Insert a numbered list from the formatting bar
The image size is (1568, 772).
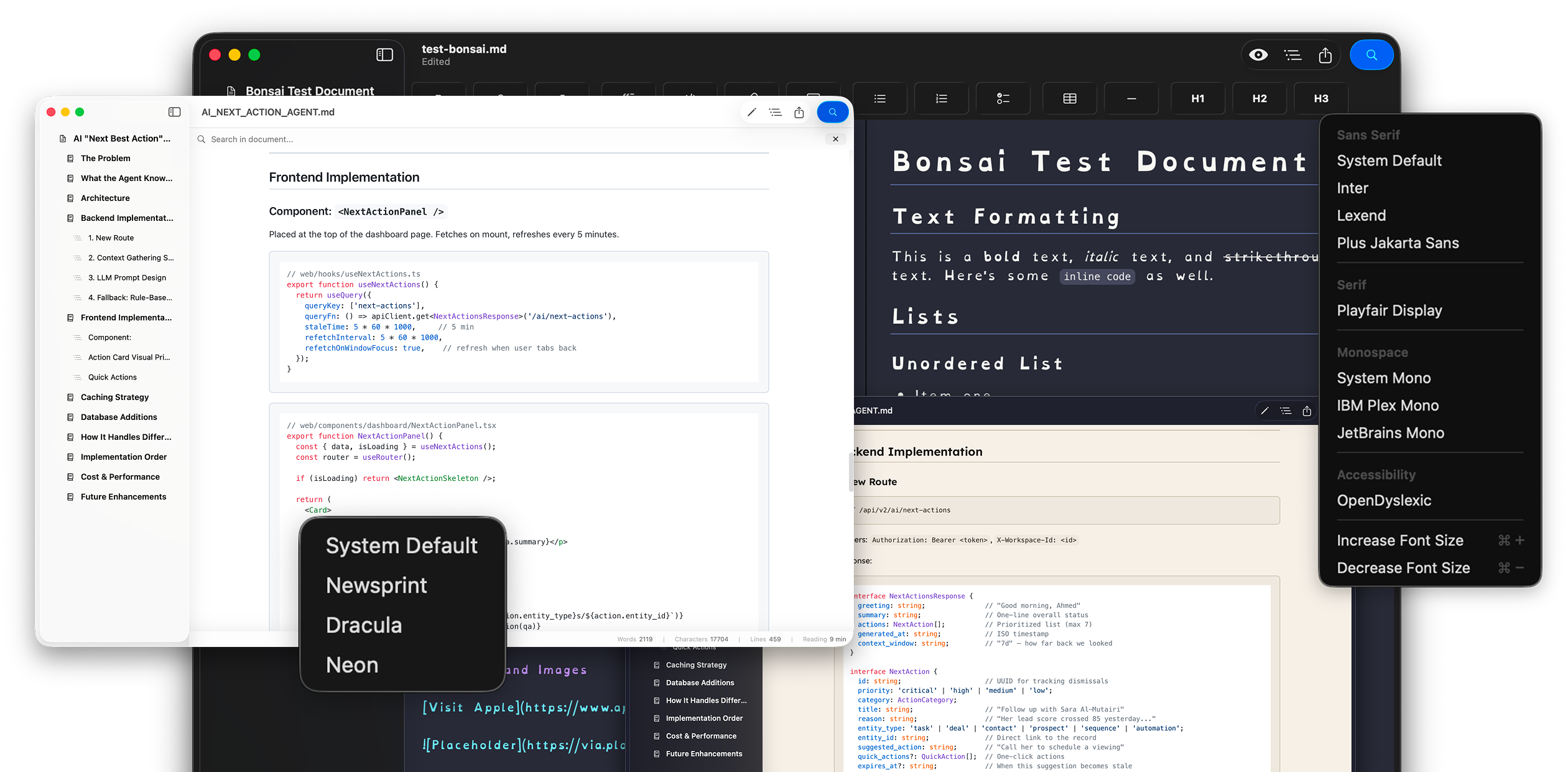coord(941,98)
